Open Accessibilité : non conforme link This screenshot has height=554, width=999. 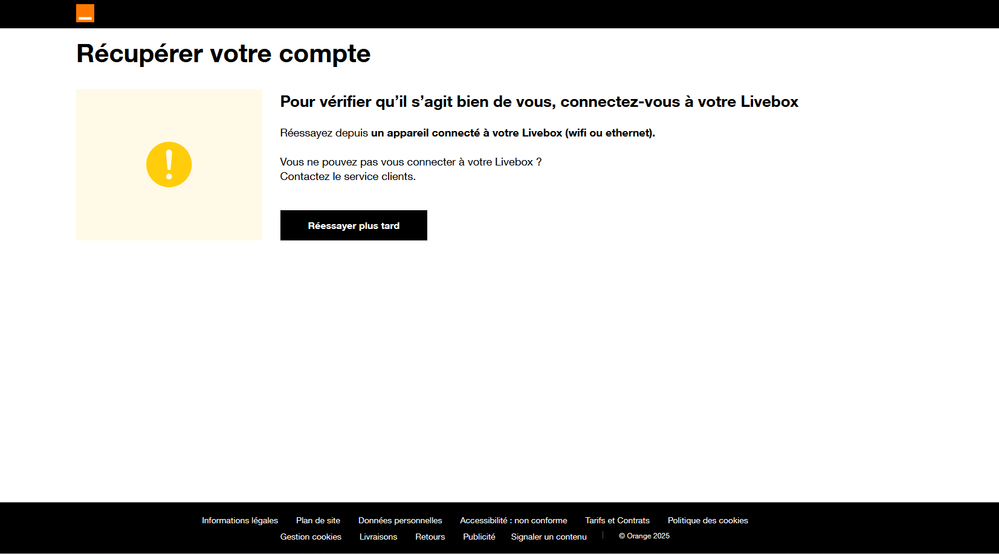point(514,520)
